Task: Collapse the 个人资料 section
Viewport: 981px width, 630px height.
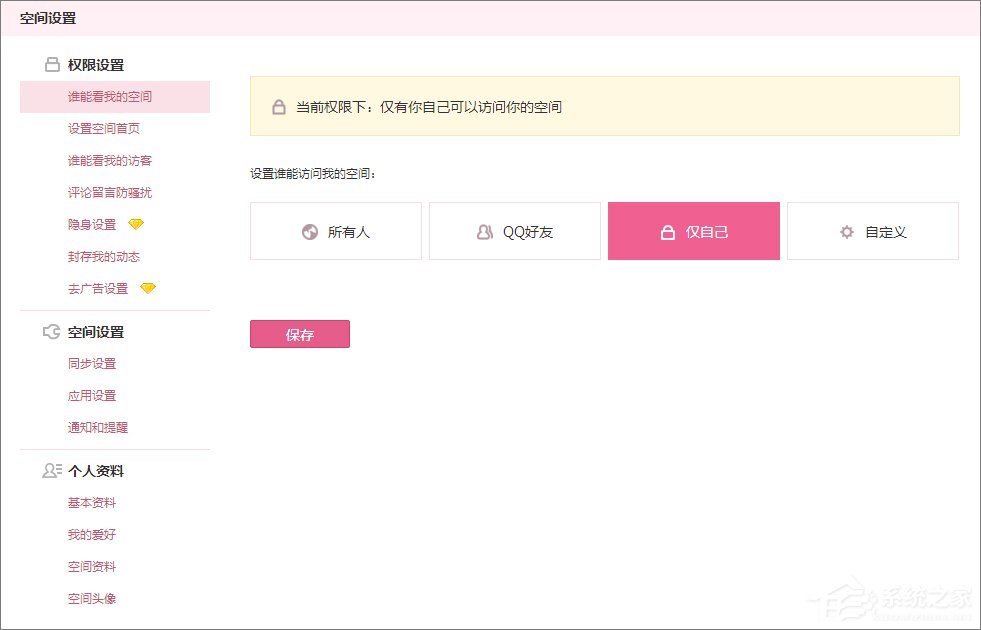Action: tap(97, 470)
